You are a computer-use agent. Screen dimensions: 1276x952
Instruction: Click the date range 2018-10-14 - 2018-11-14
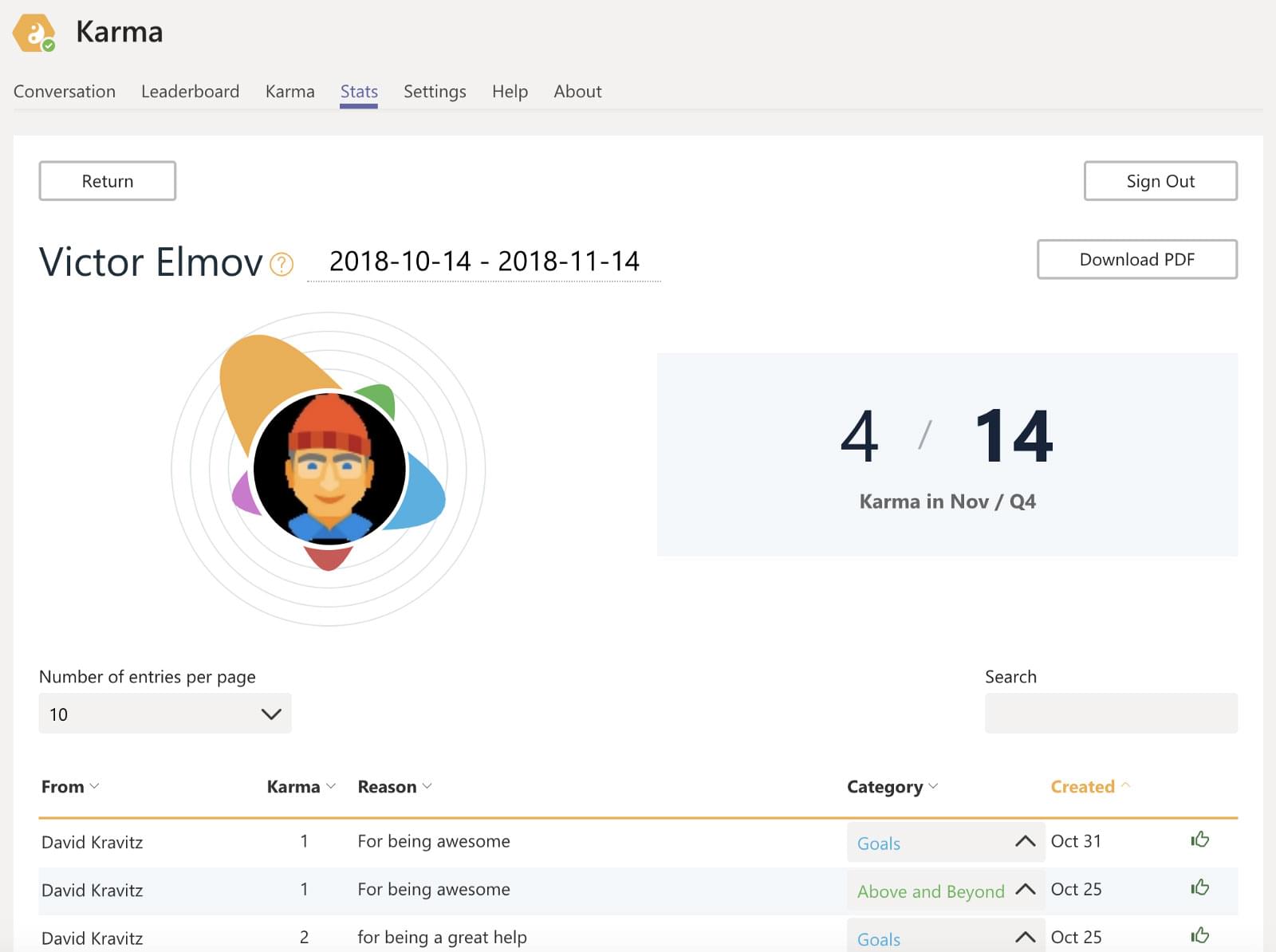(484, 262)
